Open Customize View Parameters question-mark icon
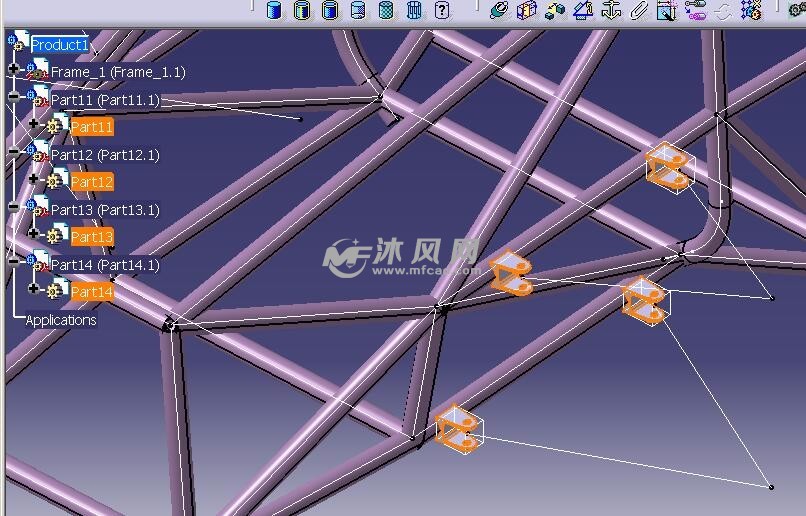Viewport: 806px width, 516px height. [x=442, y=10]
